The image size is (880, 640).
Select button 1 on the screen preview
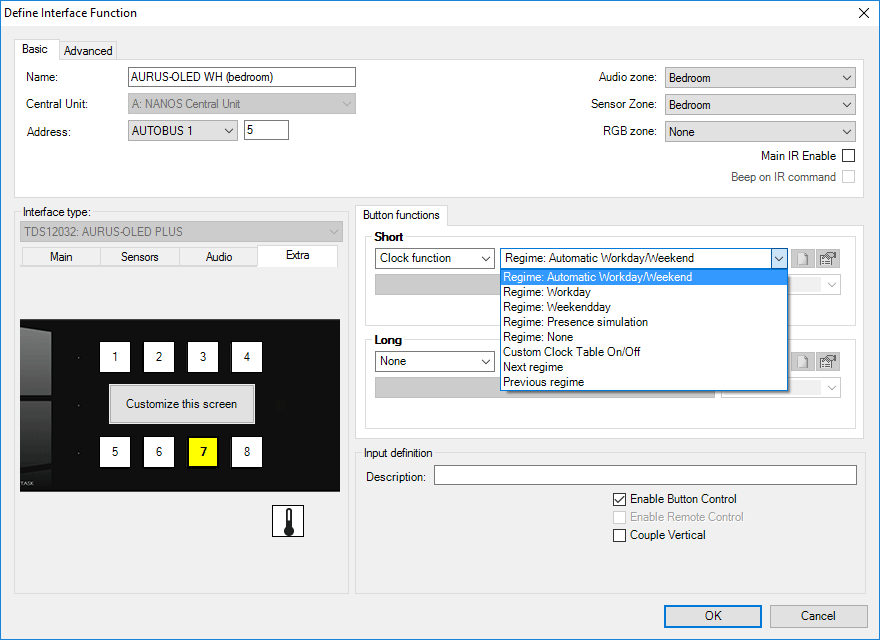(115, 357)
